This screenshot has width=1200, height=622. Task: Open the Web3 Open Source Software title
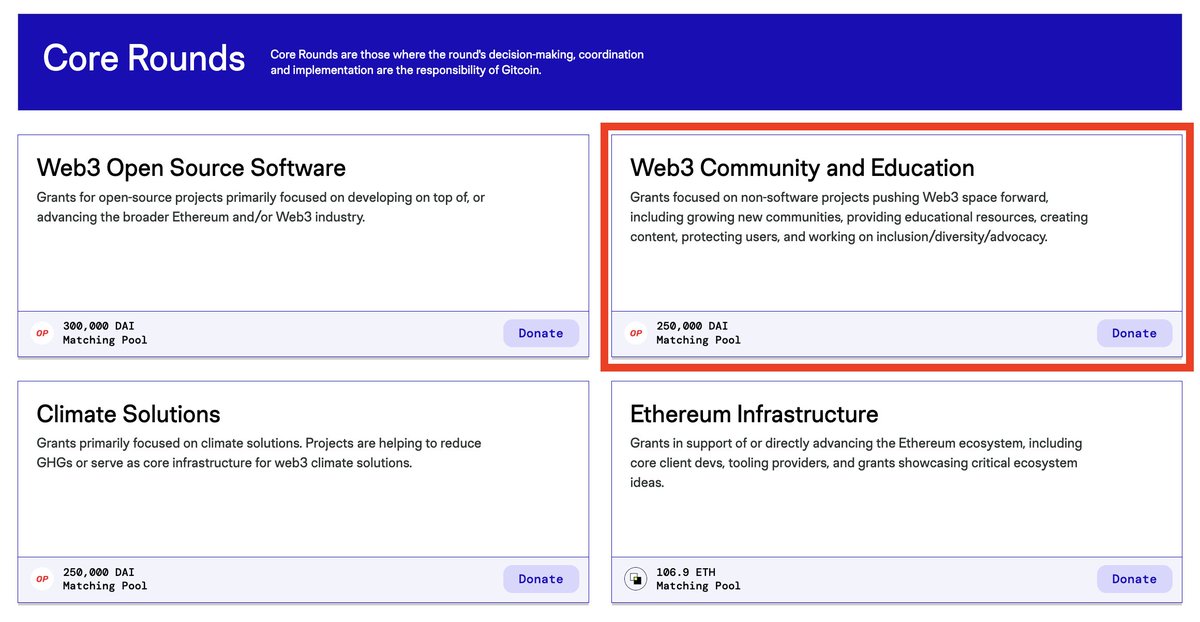pyautogui.click(x=191, y=168)
